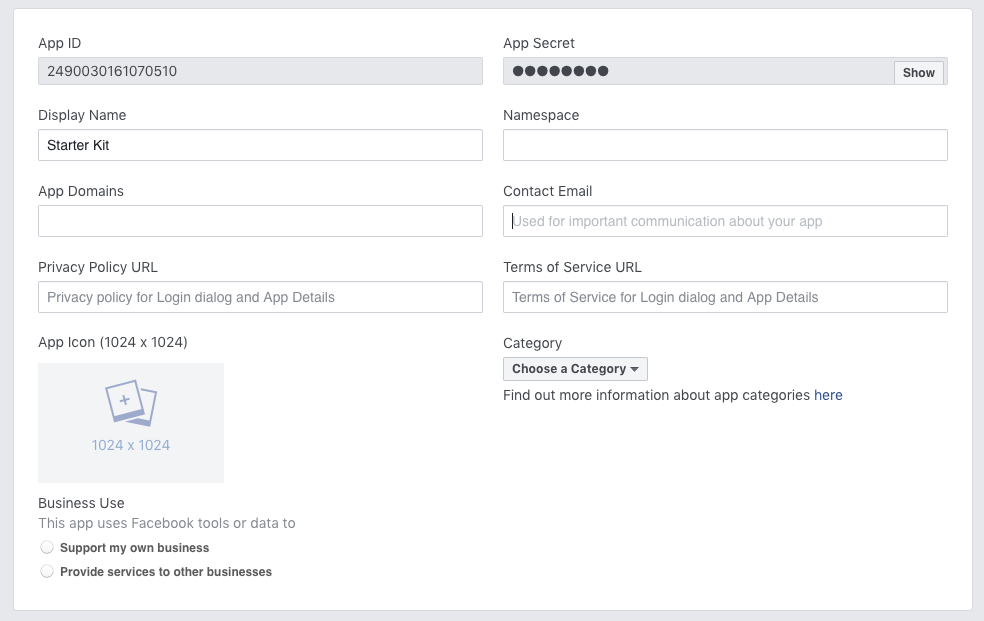The height and width of the screenshot is (621, 984).
Task: Click into the Namespace field
Action: [724, 145]
